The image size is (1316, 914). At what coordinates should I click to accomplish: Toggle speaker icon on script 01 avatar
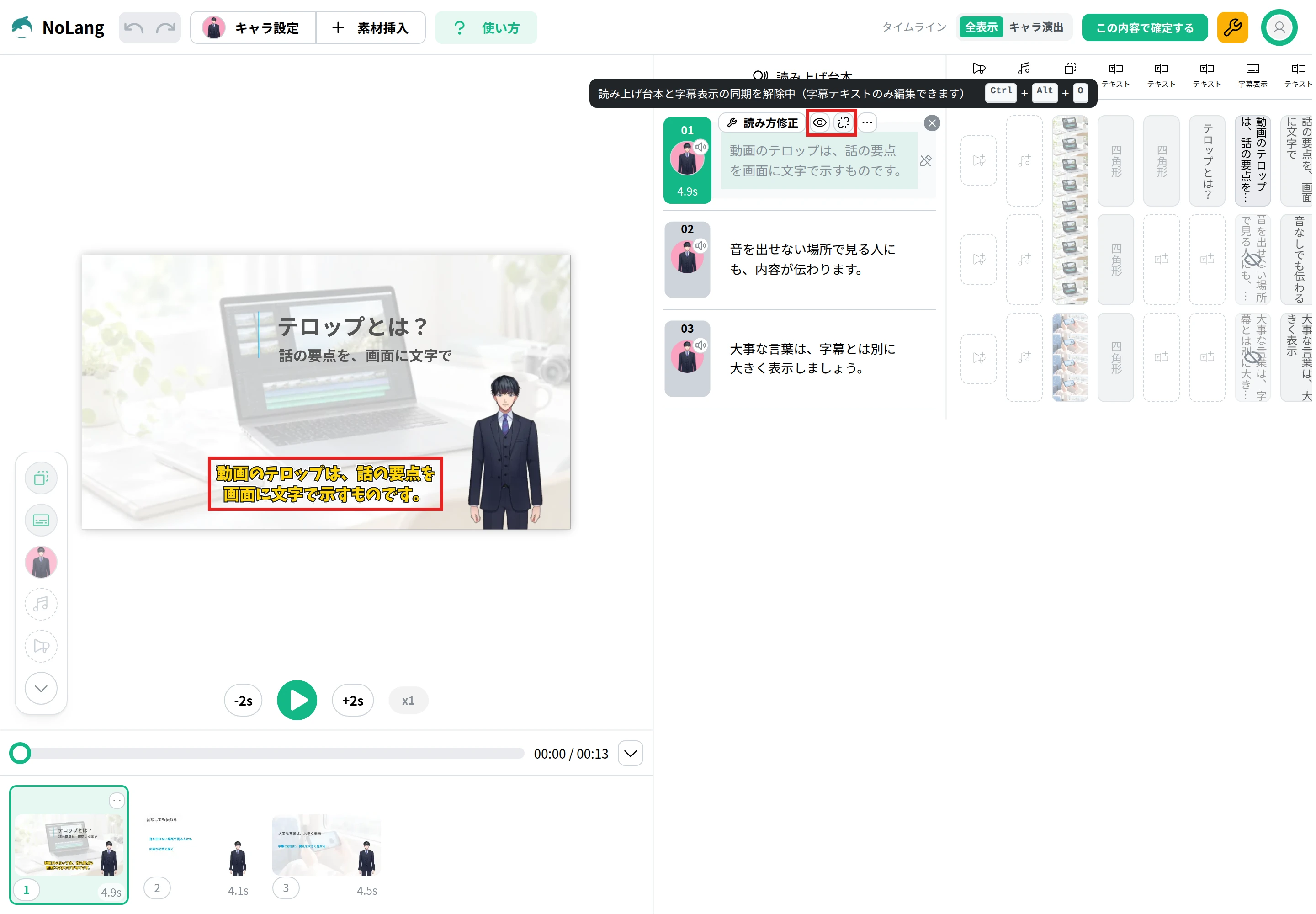point(700,147)
